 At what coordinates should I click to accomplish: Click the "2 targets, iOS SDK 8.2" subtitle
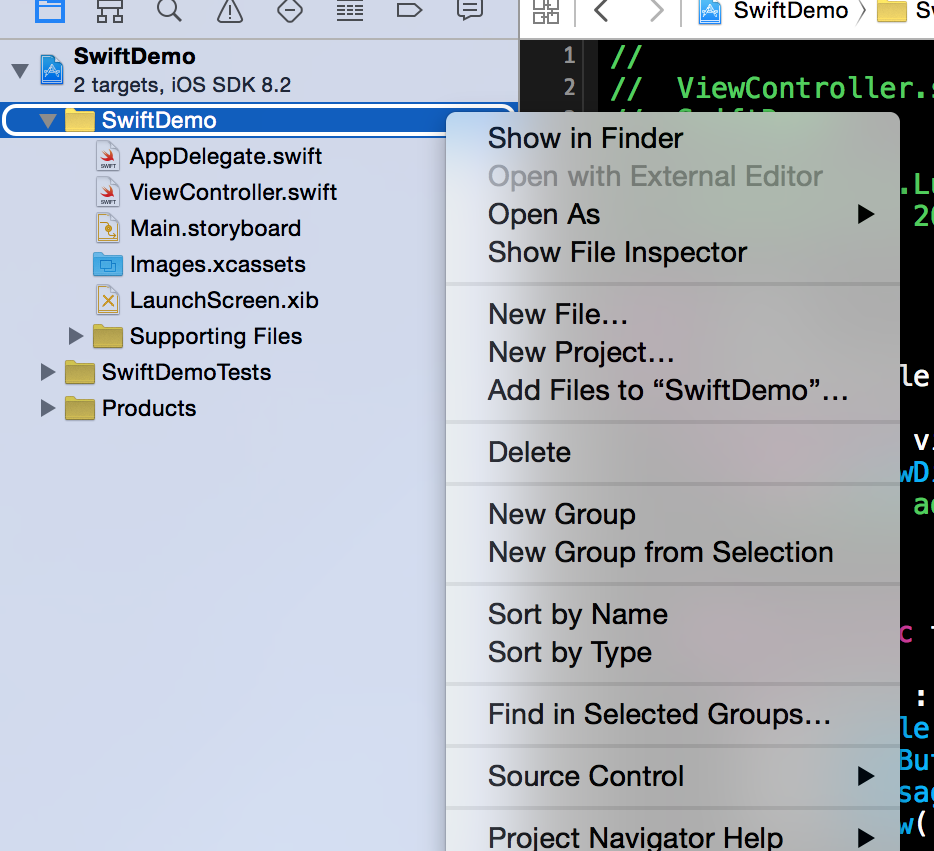point(182,85)
